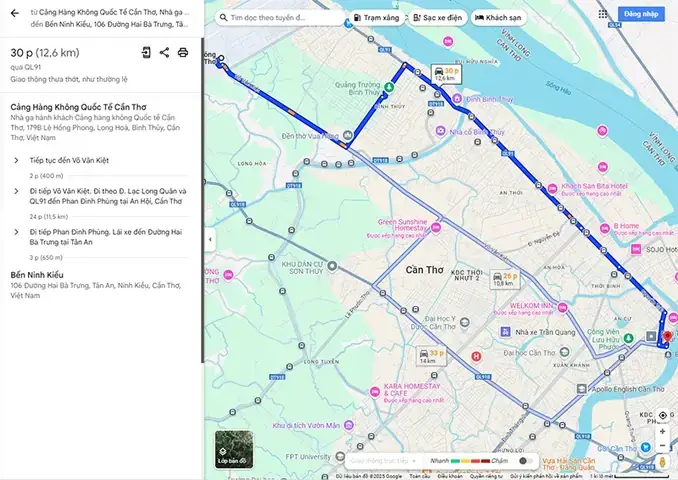This screenshot has height=480, width=678.
Task: Click the search along route field
Action: coord(280,18)
